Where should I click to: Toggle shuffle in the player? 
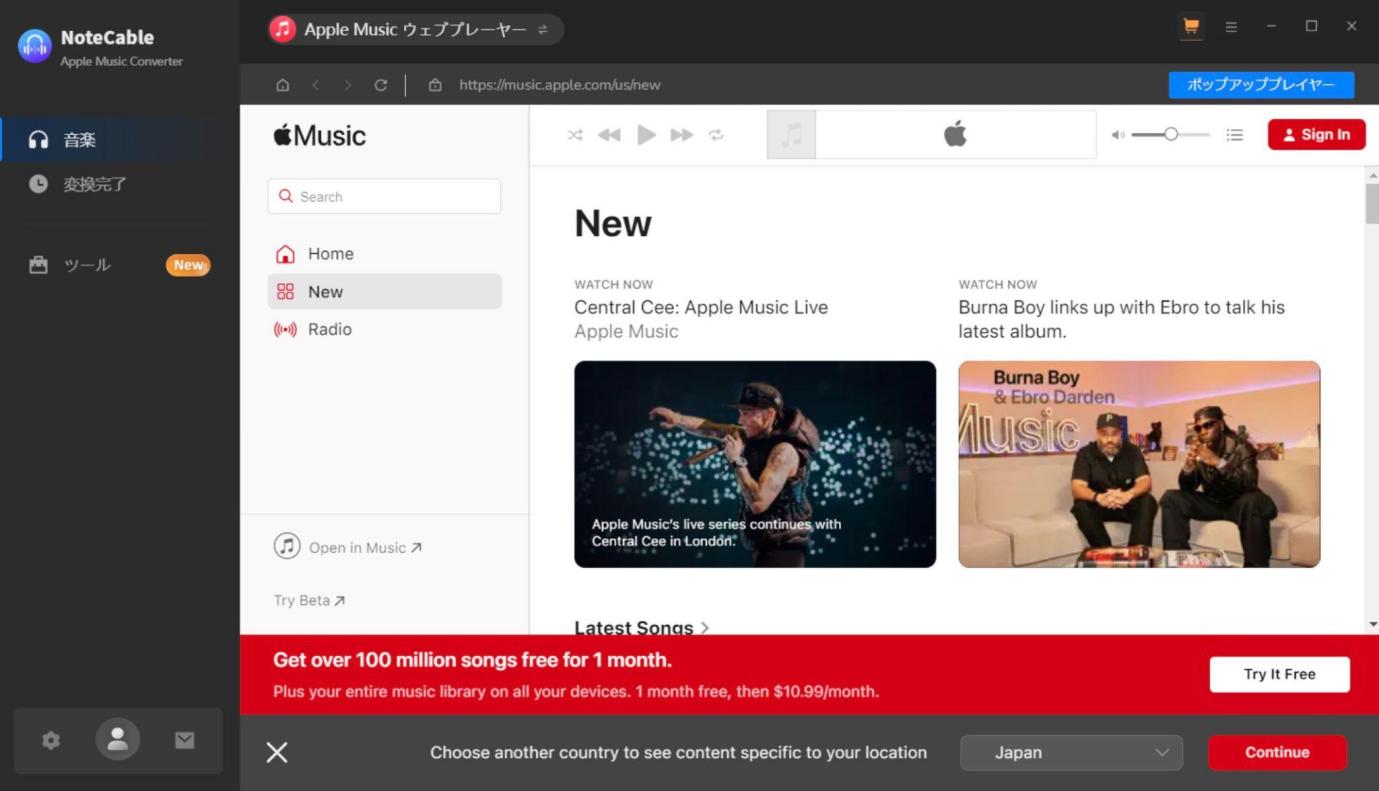point(575,135)
